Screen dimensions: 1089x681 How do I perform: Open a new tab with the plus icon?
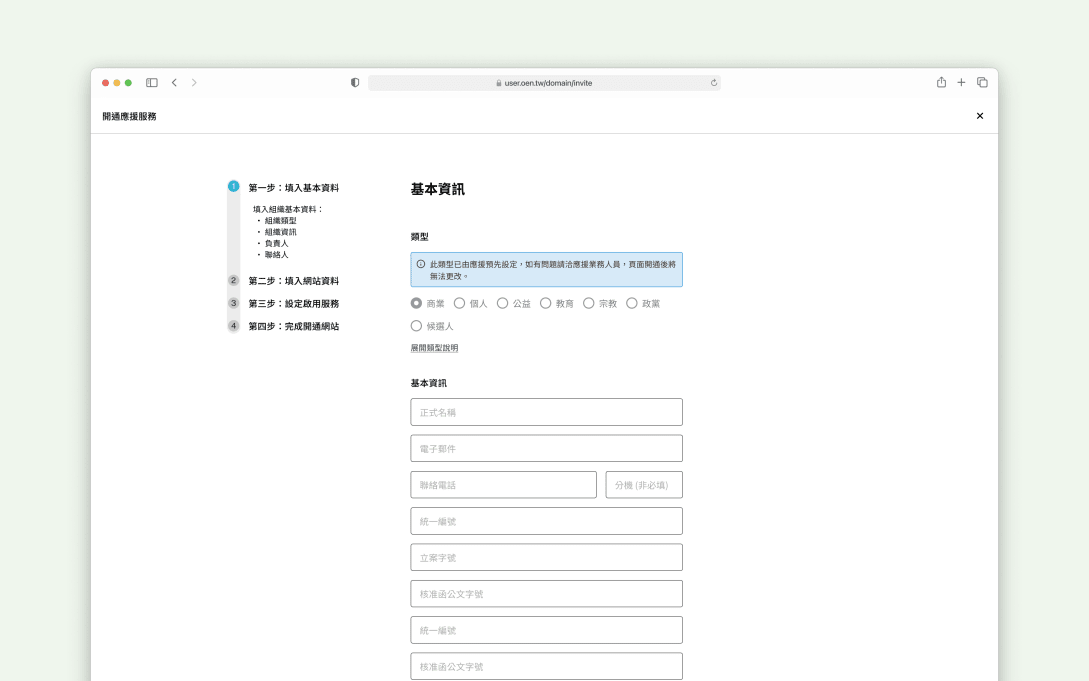tap(961, 82)
